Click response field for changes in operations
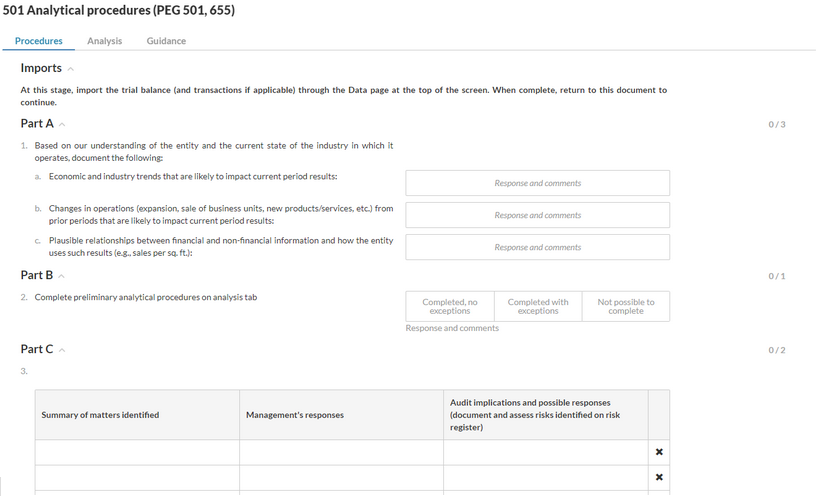This screenshot has width=827, height=496. point(537,215)
